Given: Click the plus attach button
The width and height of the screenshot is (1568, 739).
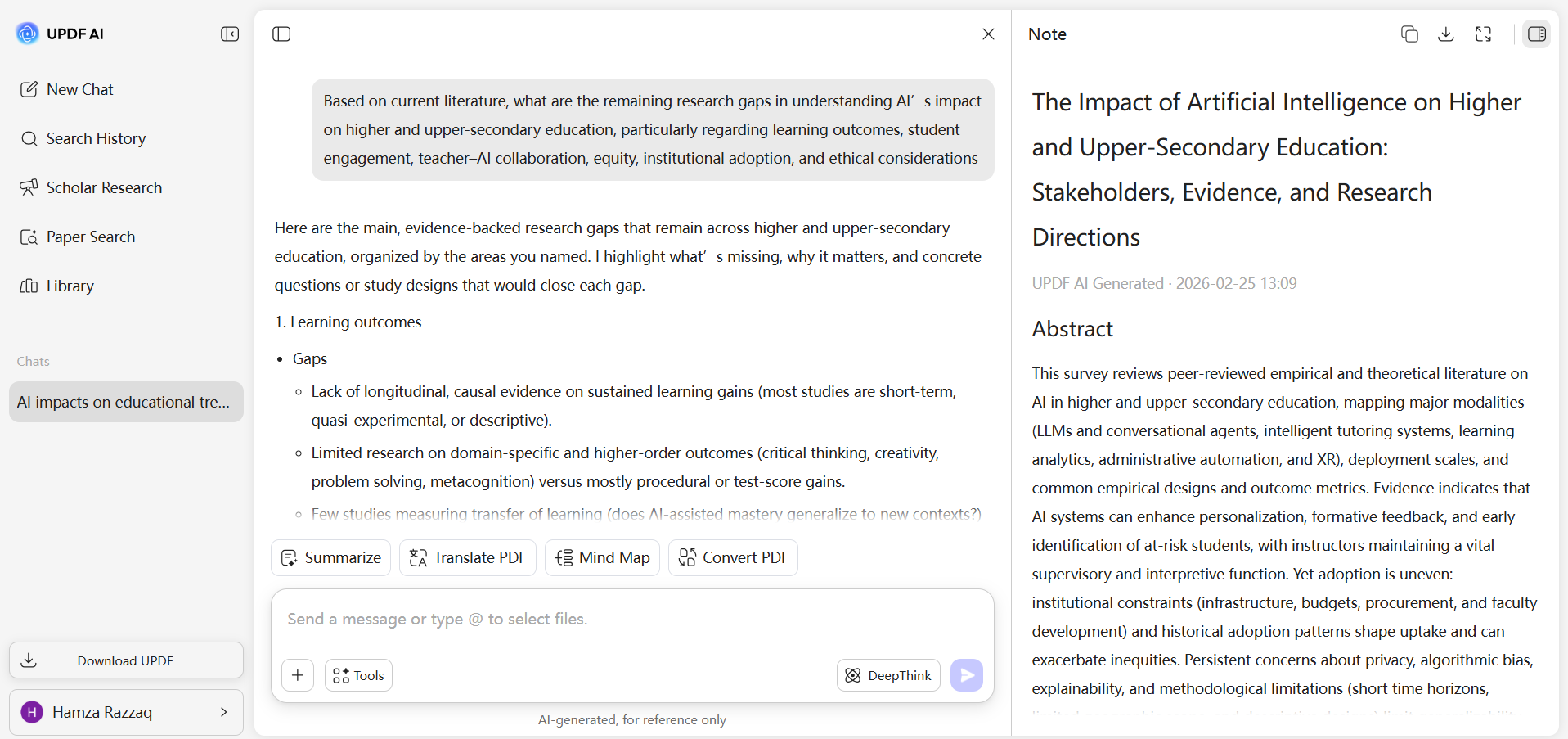Looking at the screenshot, I should click(x=298, y=675).
